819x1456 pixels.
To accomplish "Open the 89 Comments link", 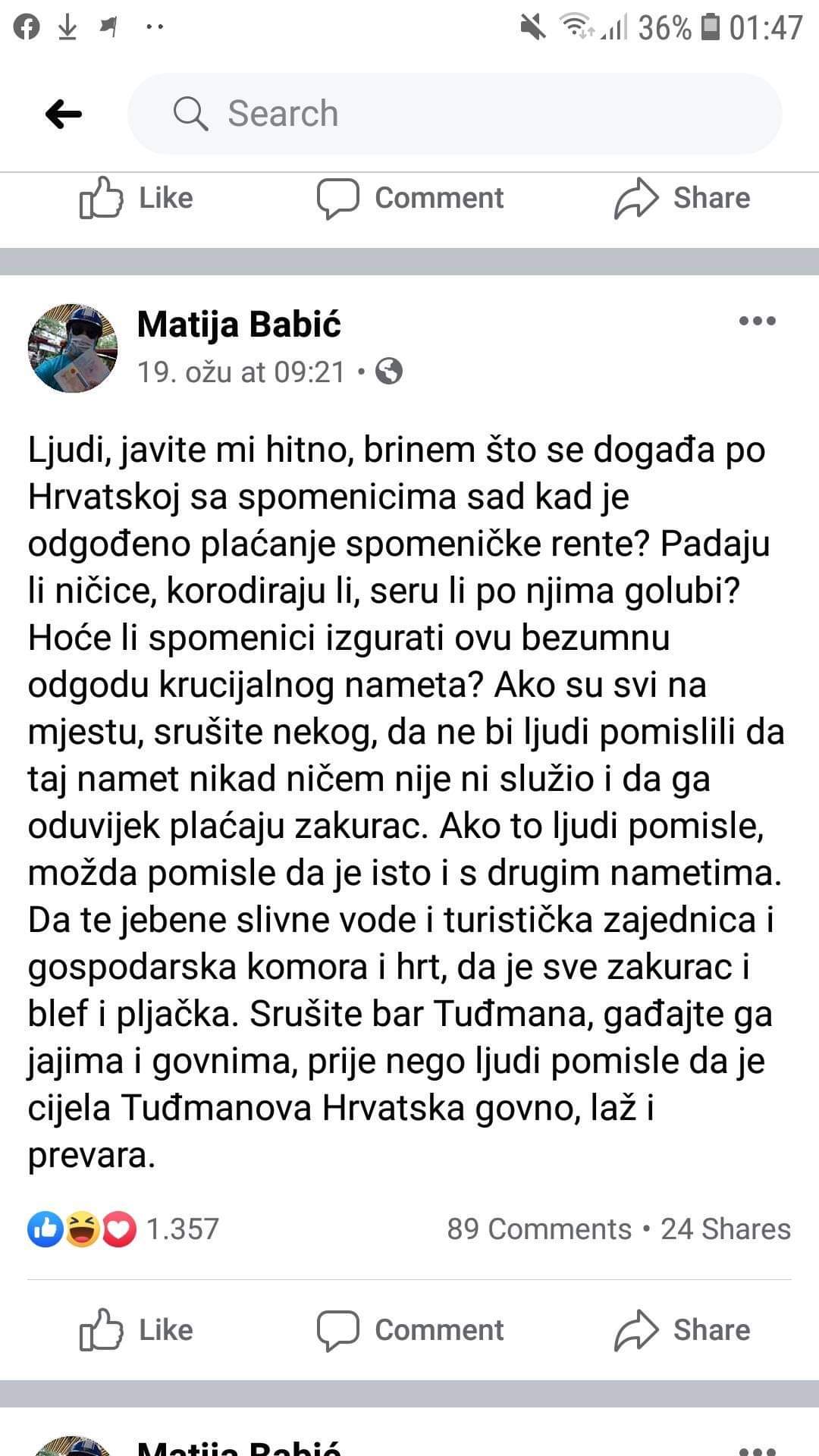I will coord(538,1229).
